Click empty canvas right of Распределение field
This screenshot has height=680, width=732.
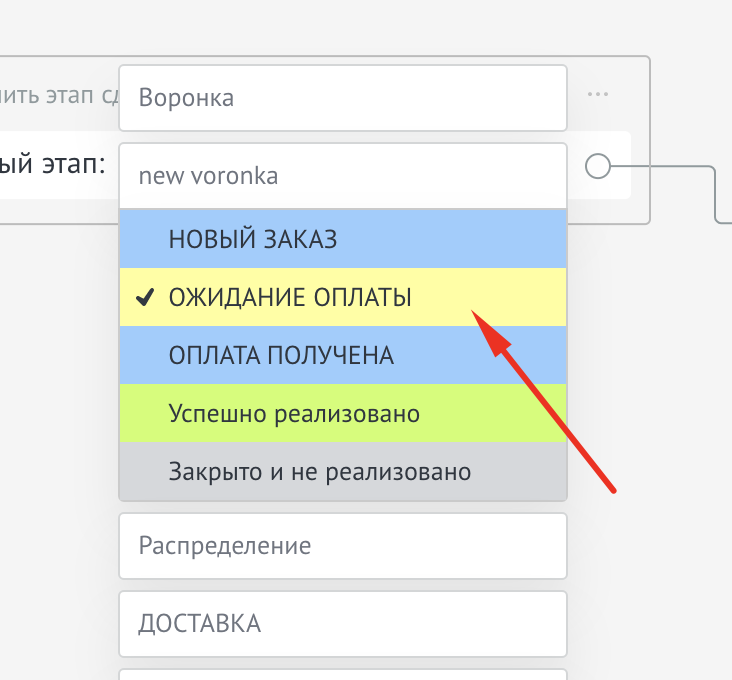coord(650,546)
